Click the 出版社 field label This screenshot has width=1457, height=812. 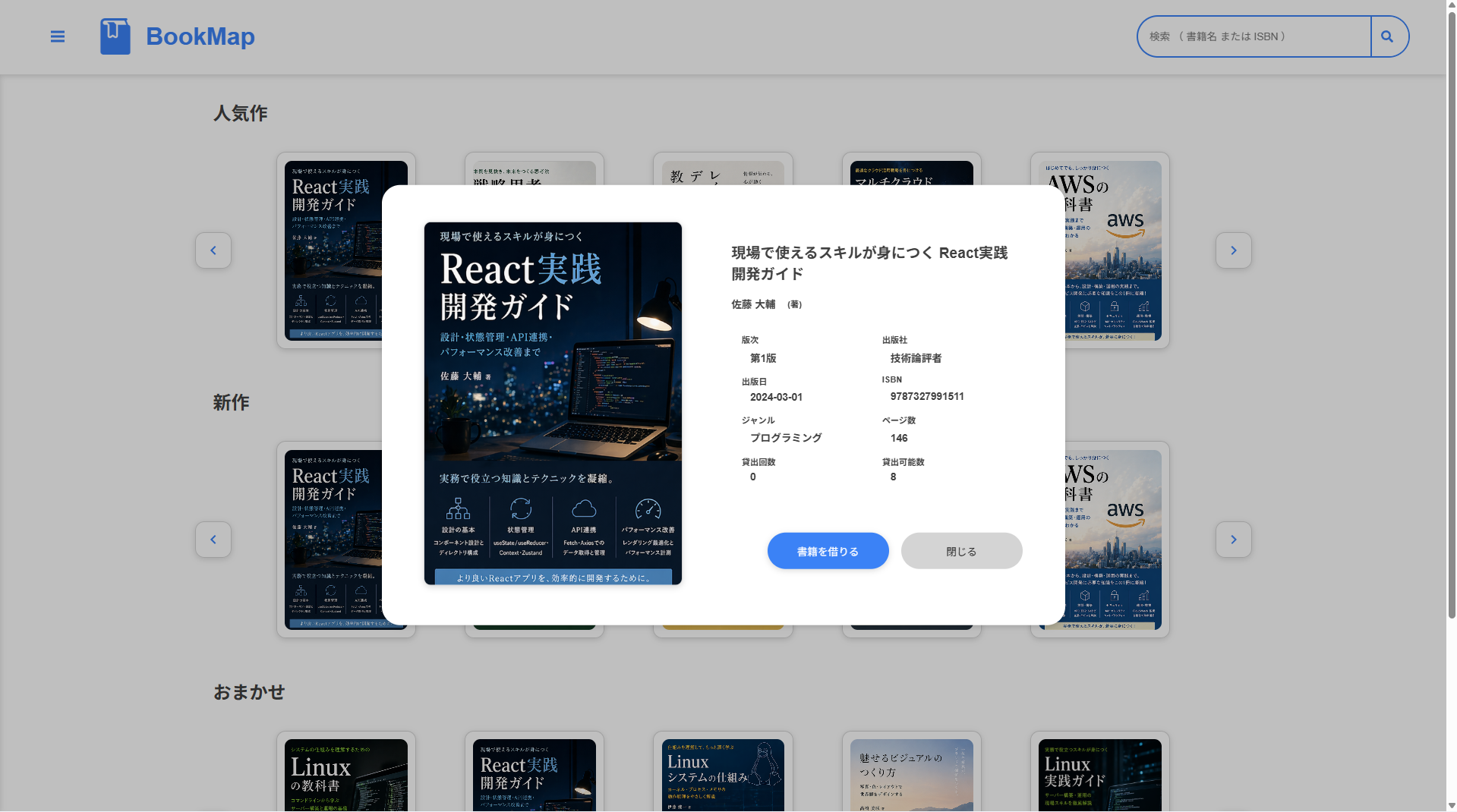click(x=894, y=340)
